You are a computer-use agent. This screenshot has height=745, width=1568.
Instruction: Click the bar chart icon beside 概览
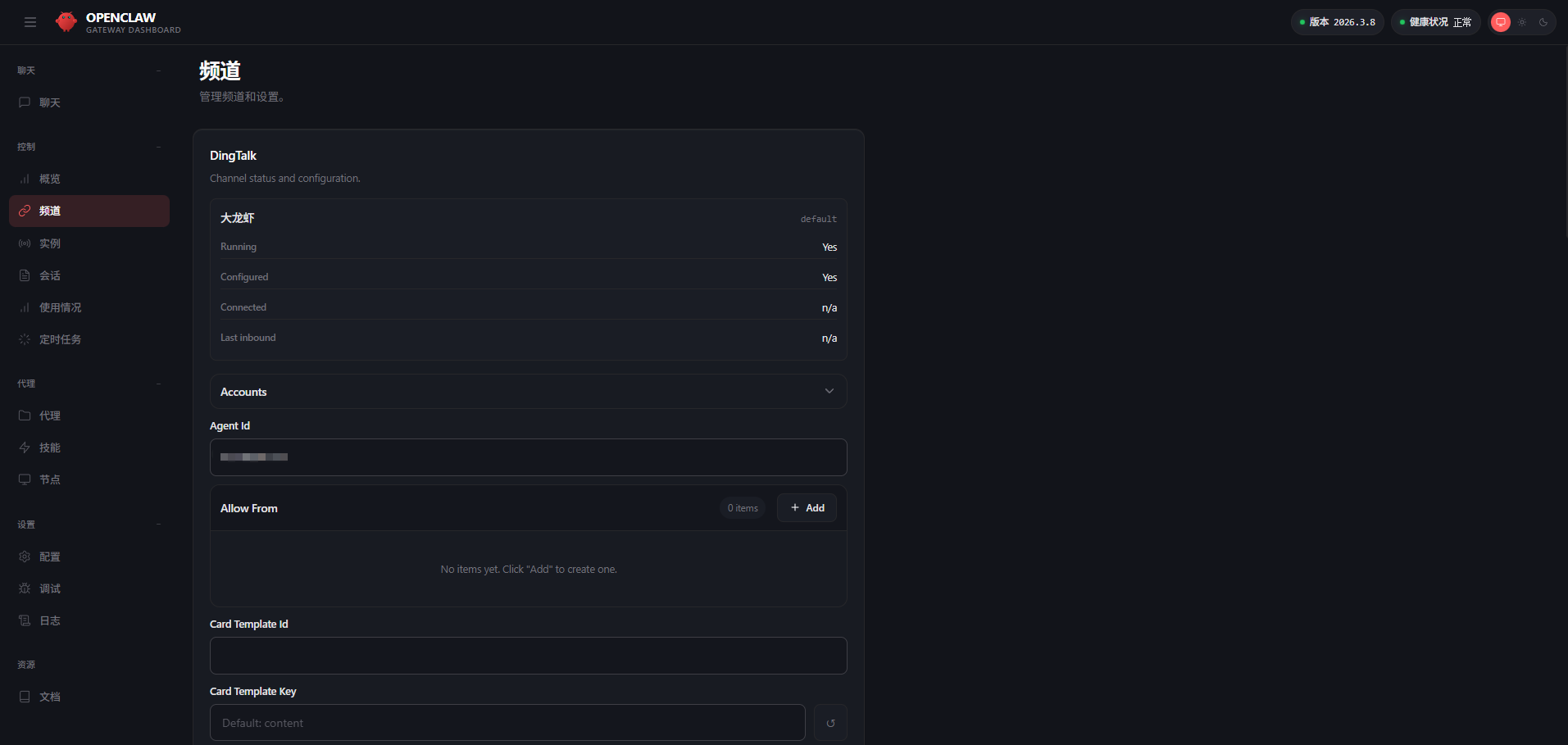click(x=25, y=179)
